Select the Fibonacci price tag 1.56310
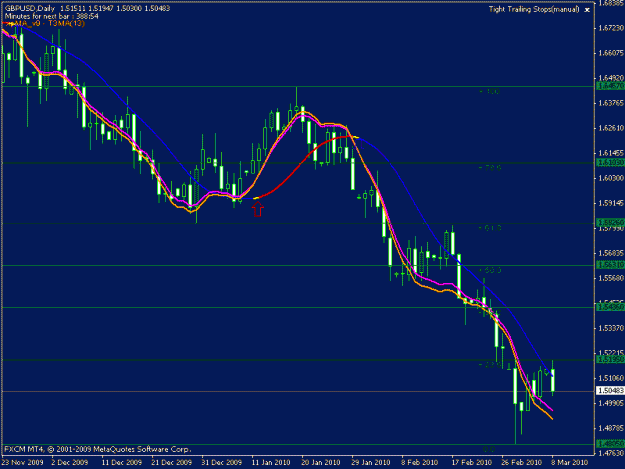The height and width of the screenshot is (469, 625). (611, 265)
